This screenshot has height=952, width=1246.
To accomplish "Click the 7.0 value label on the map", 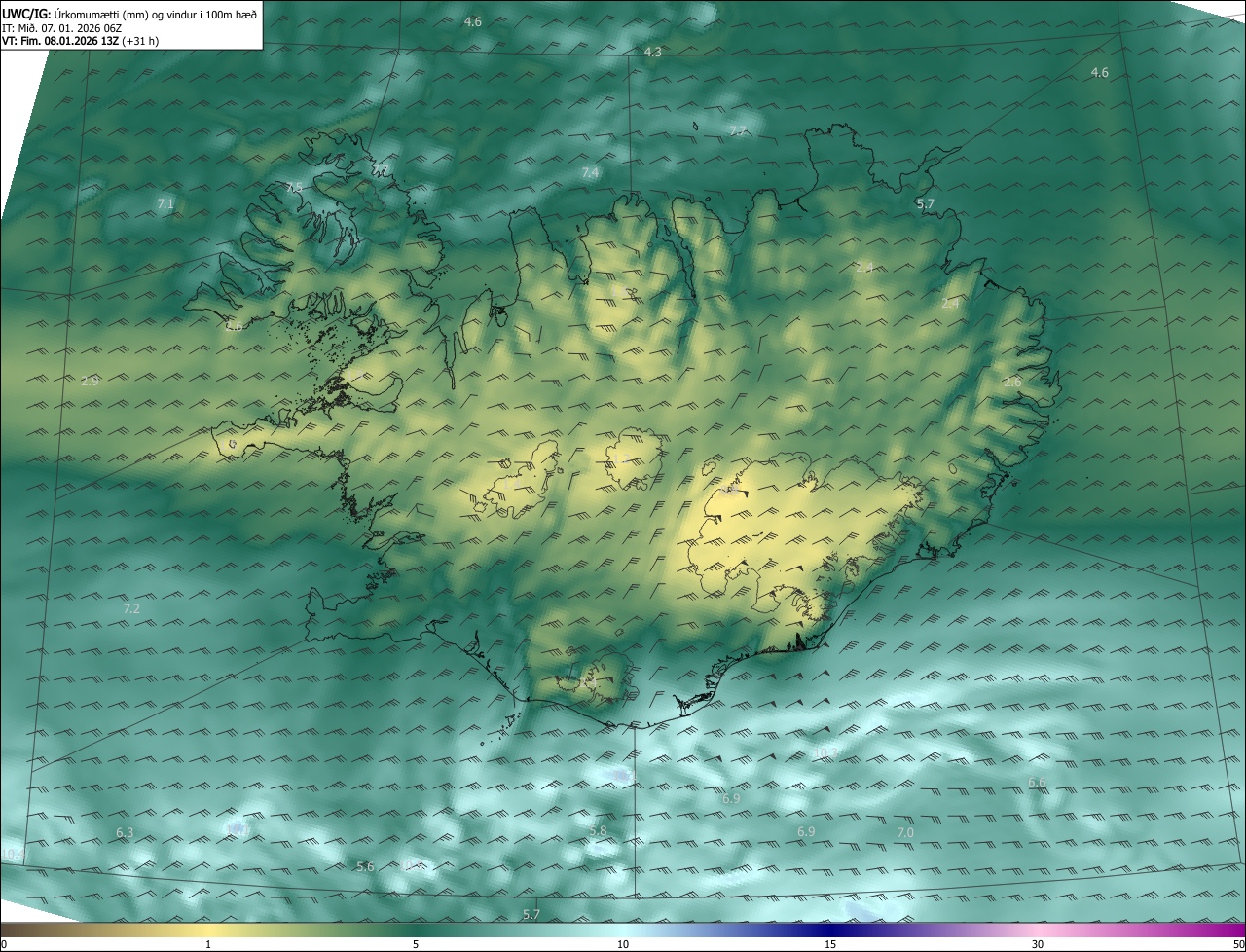I will click(905, 833).
